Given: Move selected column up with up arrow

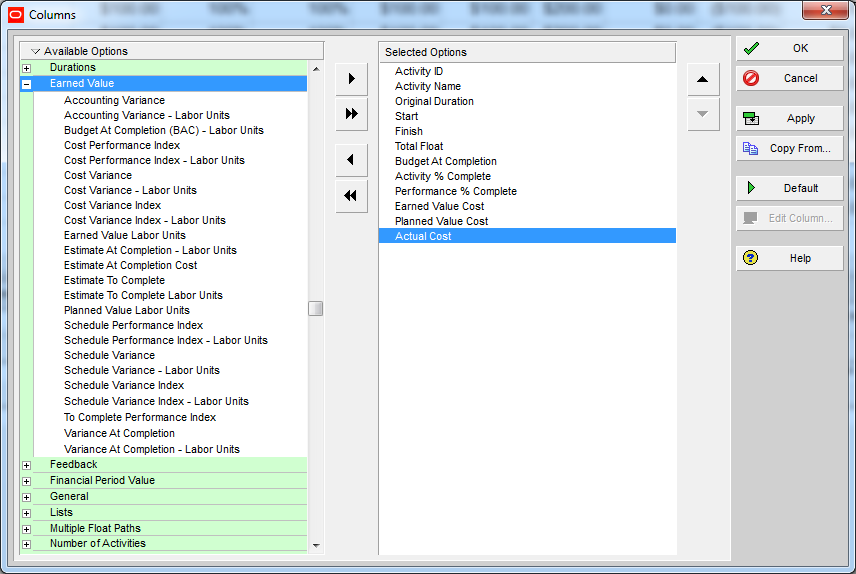Looking at the screenshot, I should point(703,79).
